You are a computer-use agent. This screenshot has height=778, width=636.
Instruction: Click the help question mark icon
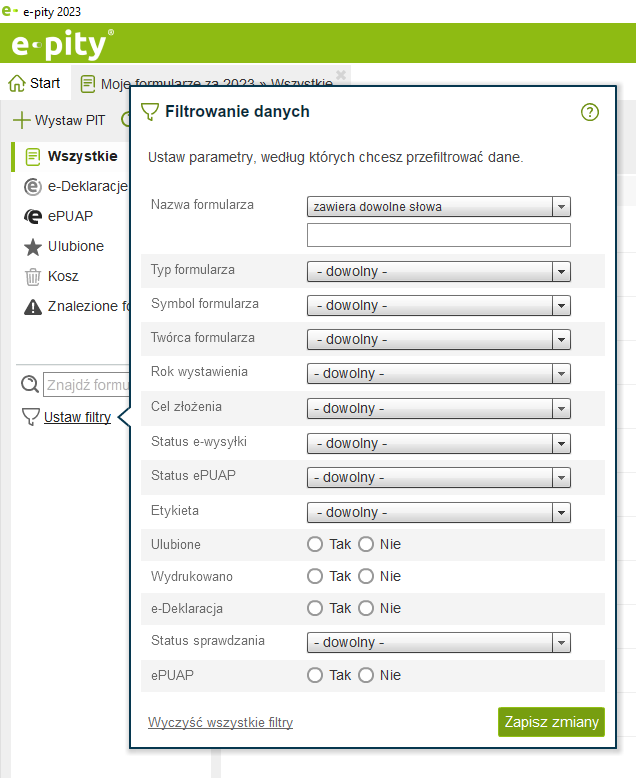(590, 112)
